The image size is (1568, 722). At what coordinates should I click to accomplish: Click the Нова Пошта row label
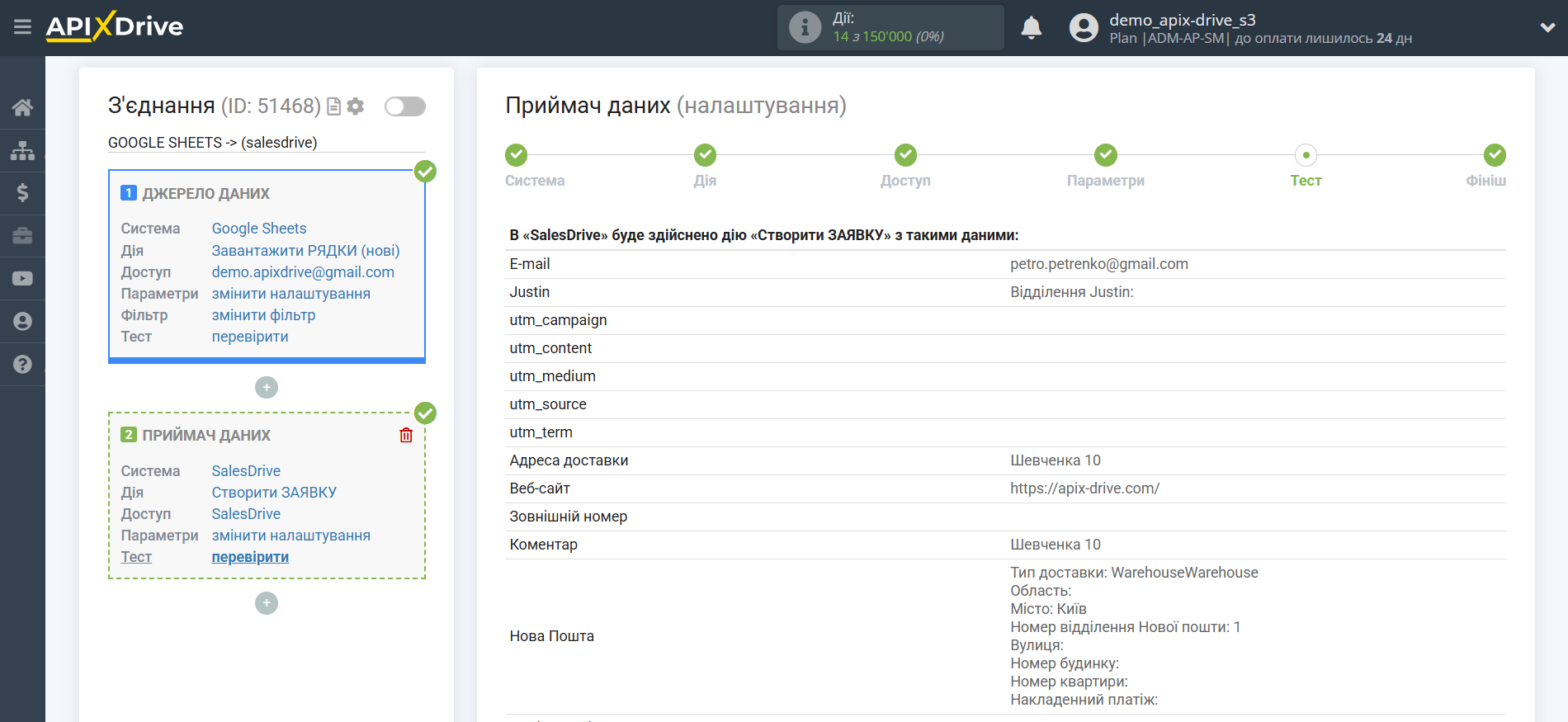click(551, 636)
